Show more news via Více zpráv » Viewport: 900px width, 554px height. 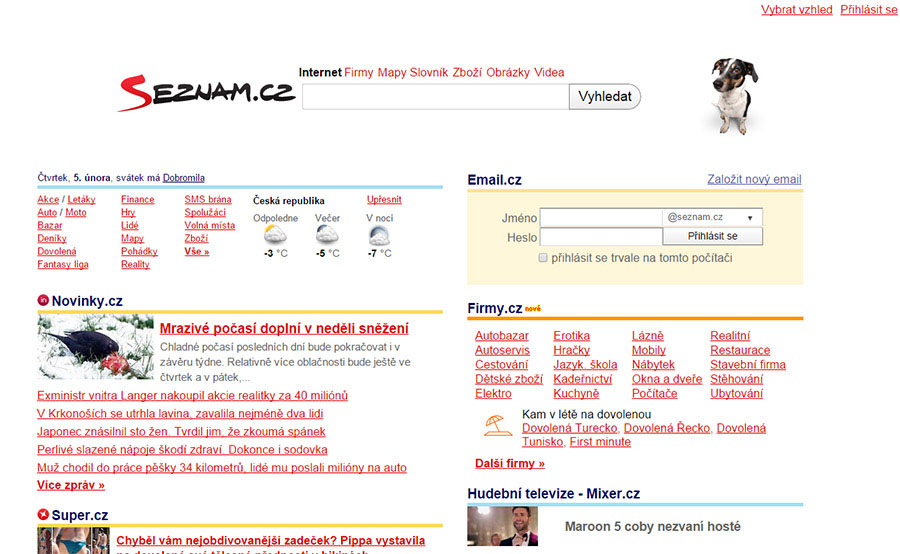click(71, 485)
